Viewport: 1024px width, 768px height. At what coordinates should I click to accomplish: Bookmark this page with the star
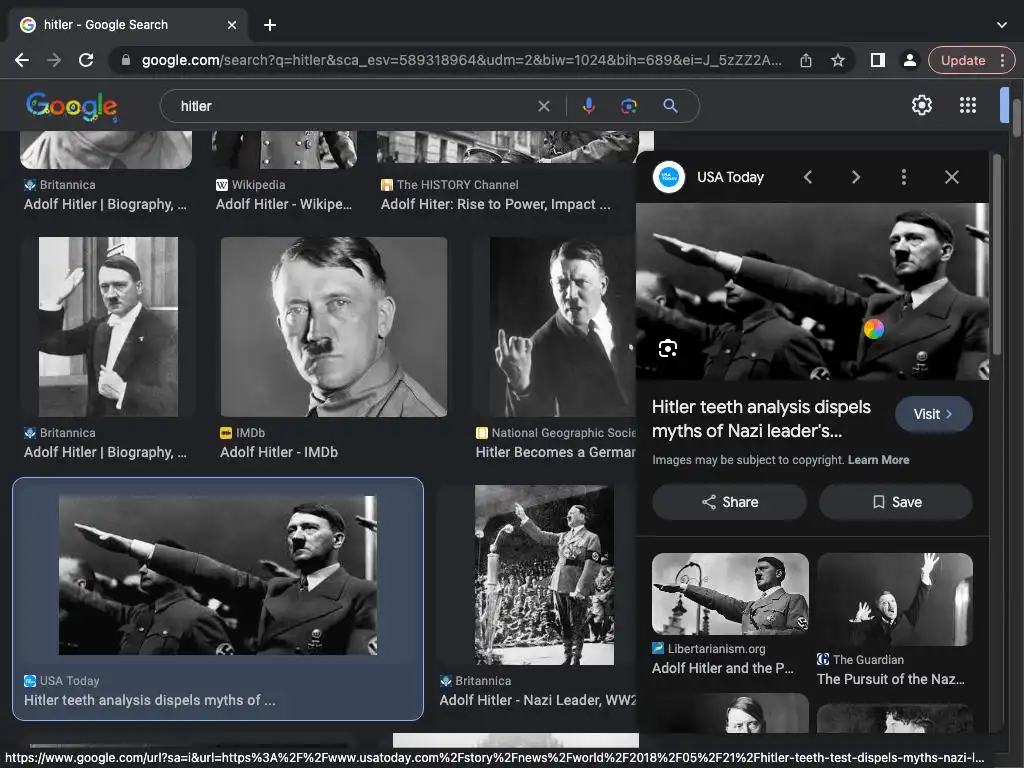pyautogui.click(x=838, y=60)
